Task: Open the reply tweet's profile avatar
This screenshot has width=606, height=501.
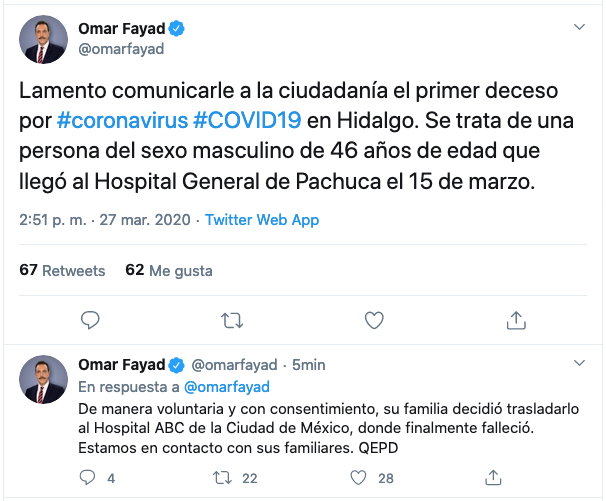Action: (x=44, y=379)
